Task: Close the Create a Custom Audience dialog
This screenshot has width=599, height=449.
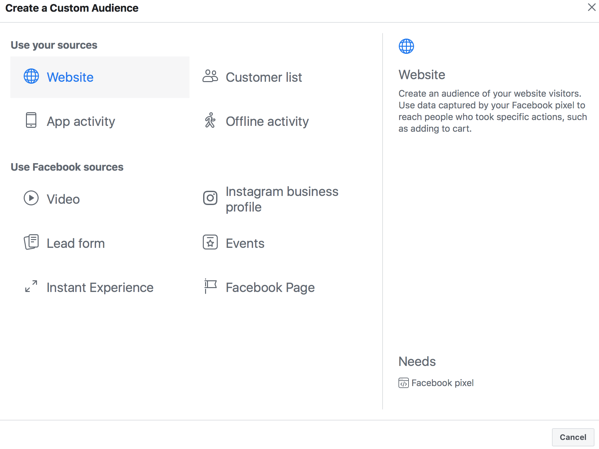Action: tap(591, 7)
